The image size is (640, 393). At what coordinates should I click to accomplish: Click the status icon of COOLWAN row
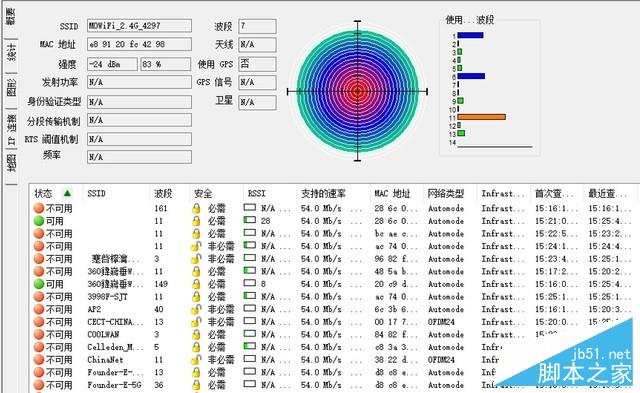click(39, 335)
